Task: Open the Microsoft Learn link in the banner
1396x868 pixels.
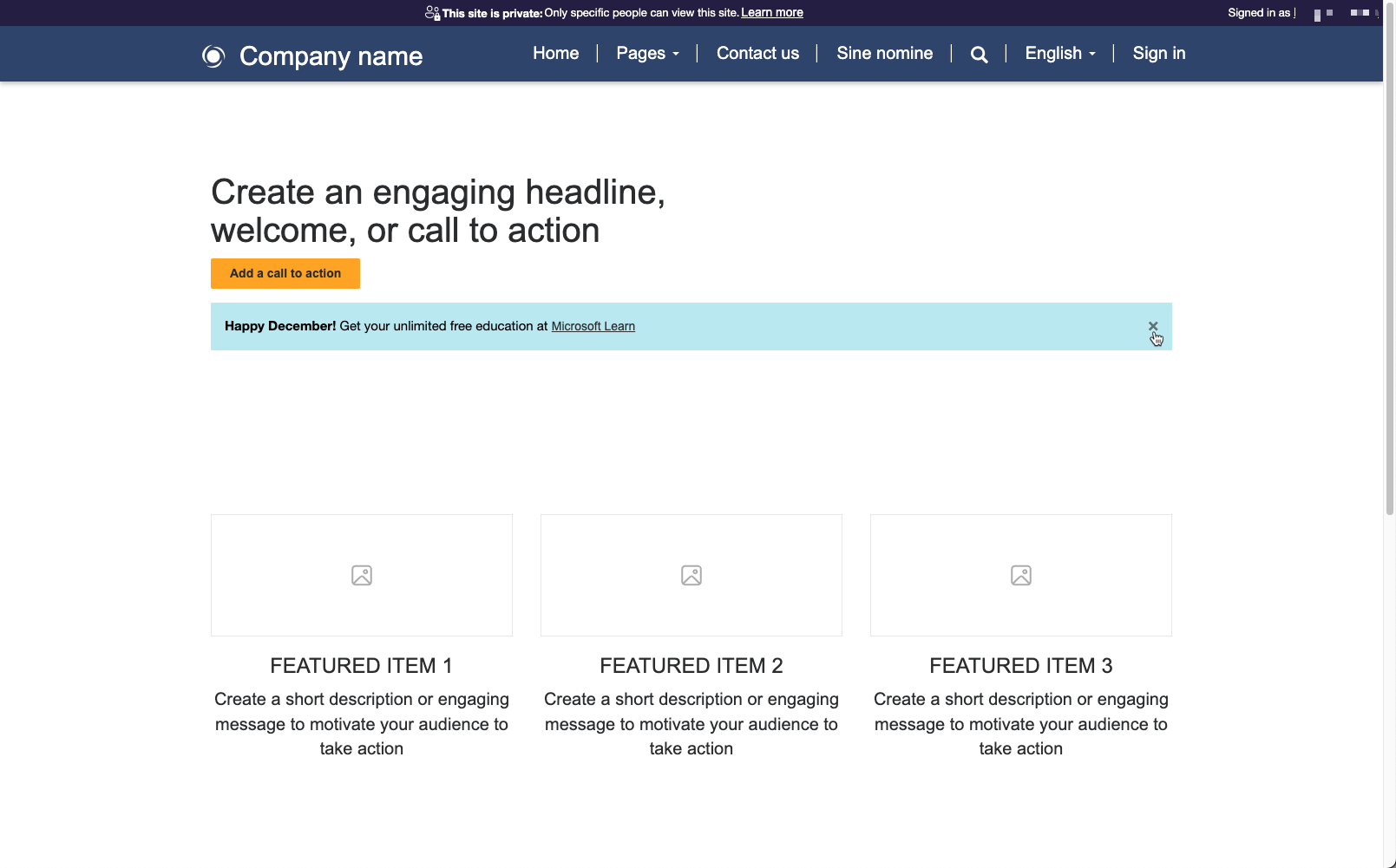Action: pyautogui.click(x=593, y=325)
